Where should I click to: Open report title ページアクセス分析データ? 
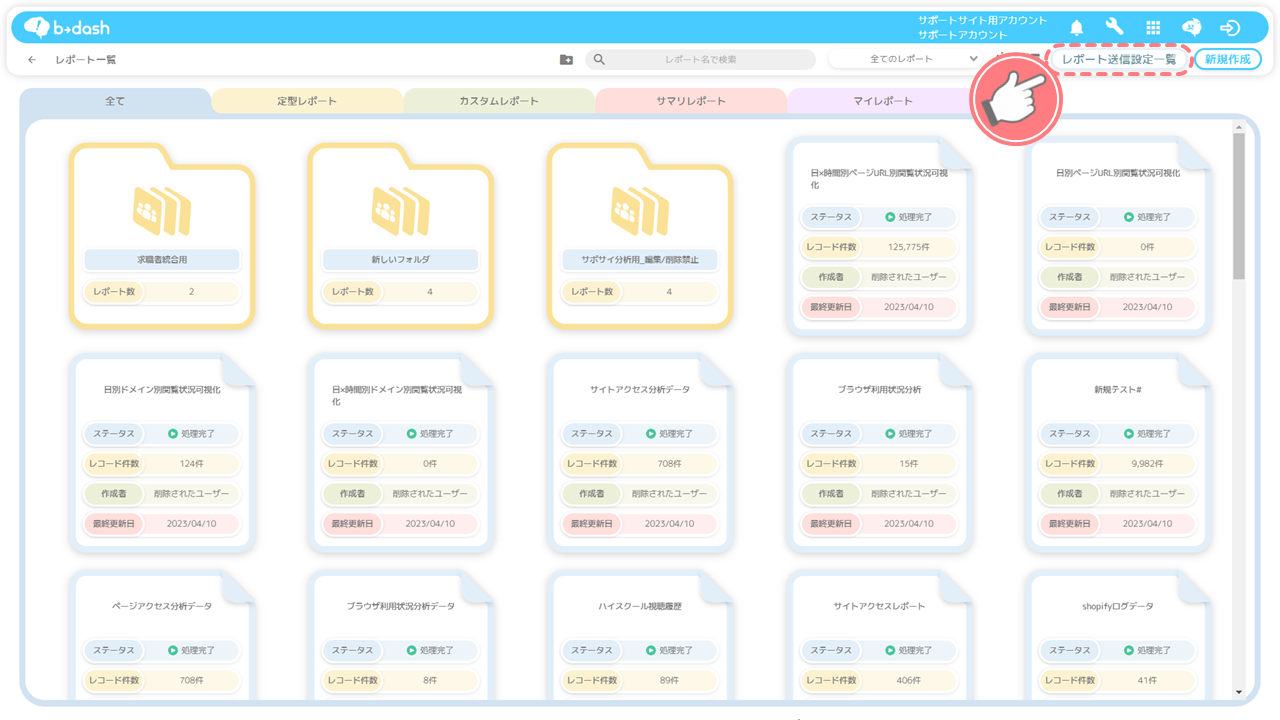pos(162,607)
